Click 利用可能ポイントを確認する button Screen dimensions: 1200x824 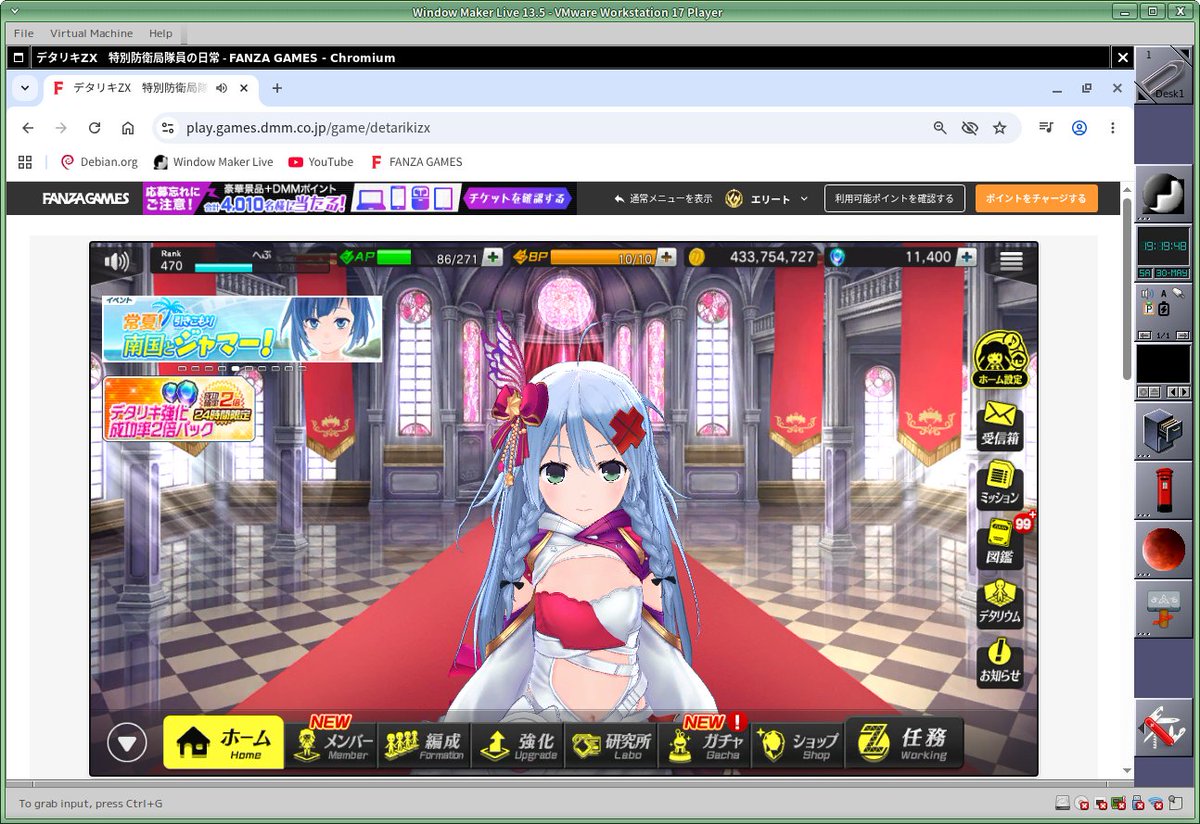(895, 198)
